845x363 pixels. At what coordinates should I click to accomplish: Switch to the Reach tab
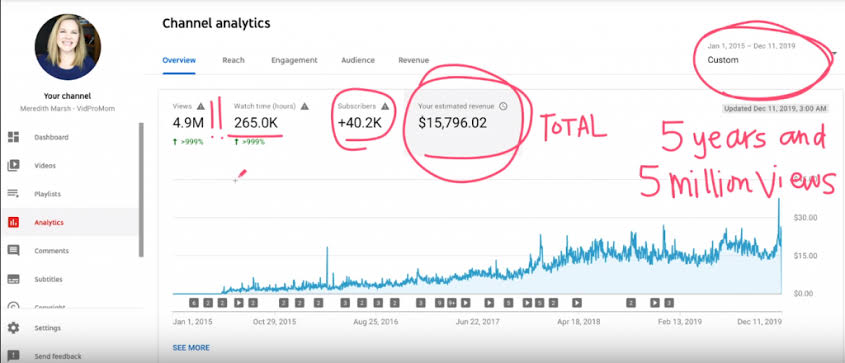pos(233,60)
